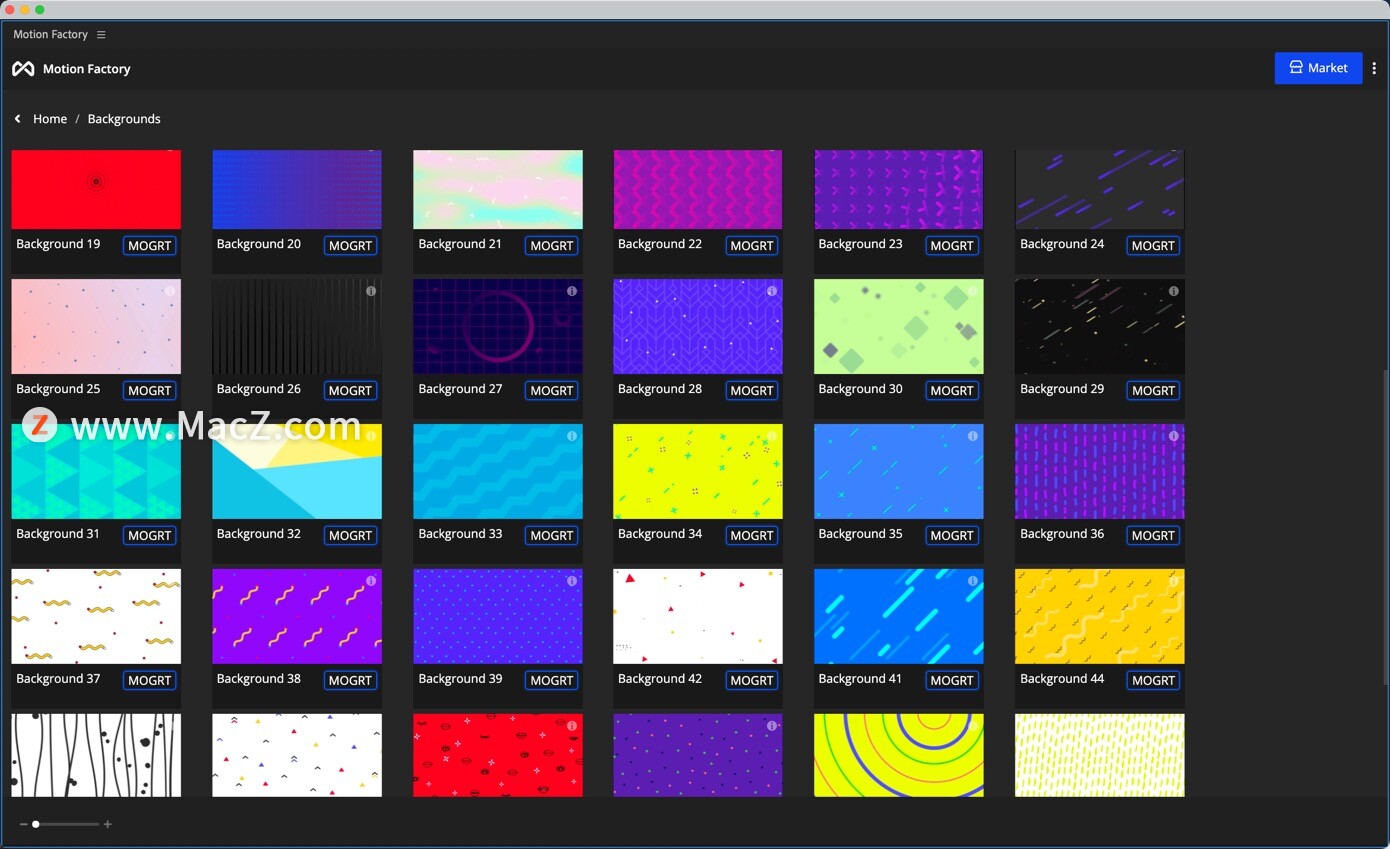Click the MOGRT button for Background 42

[752, 681]
